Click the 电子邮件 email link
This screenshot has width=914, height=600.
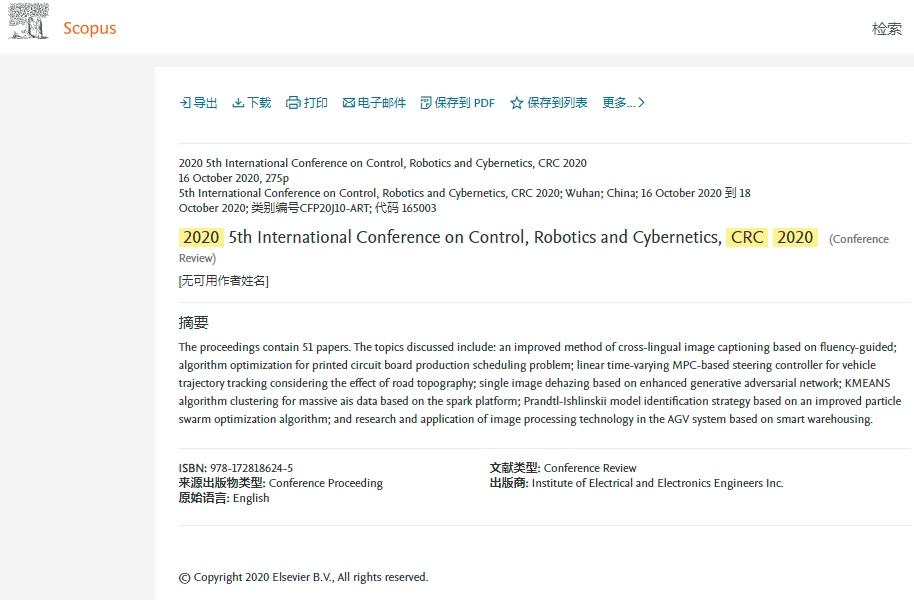382,103
